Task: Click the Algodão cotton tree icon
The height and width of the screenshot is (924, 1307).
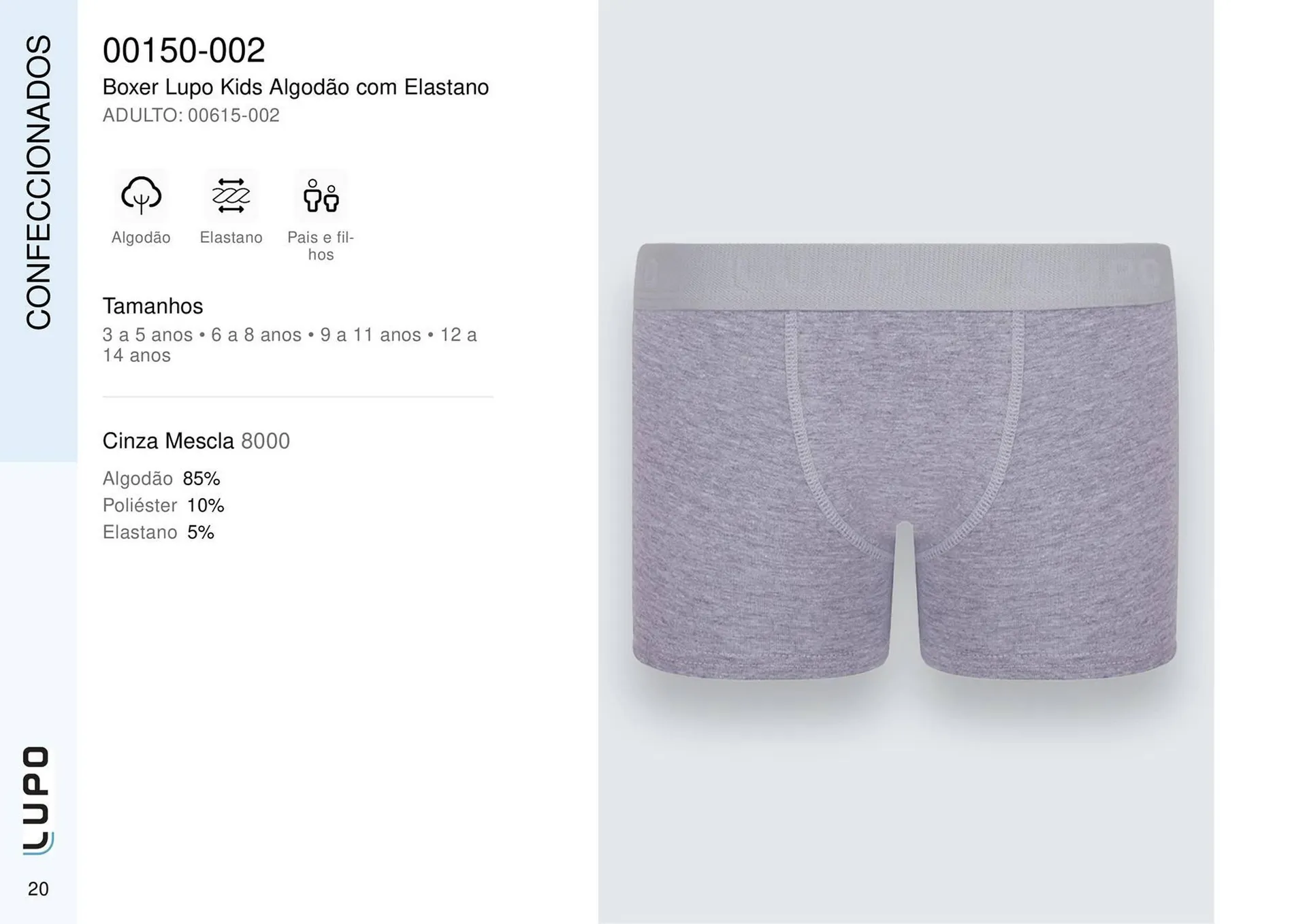Action: [141, 195]
